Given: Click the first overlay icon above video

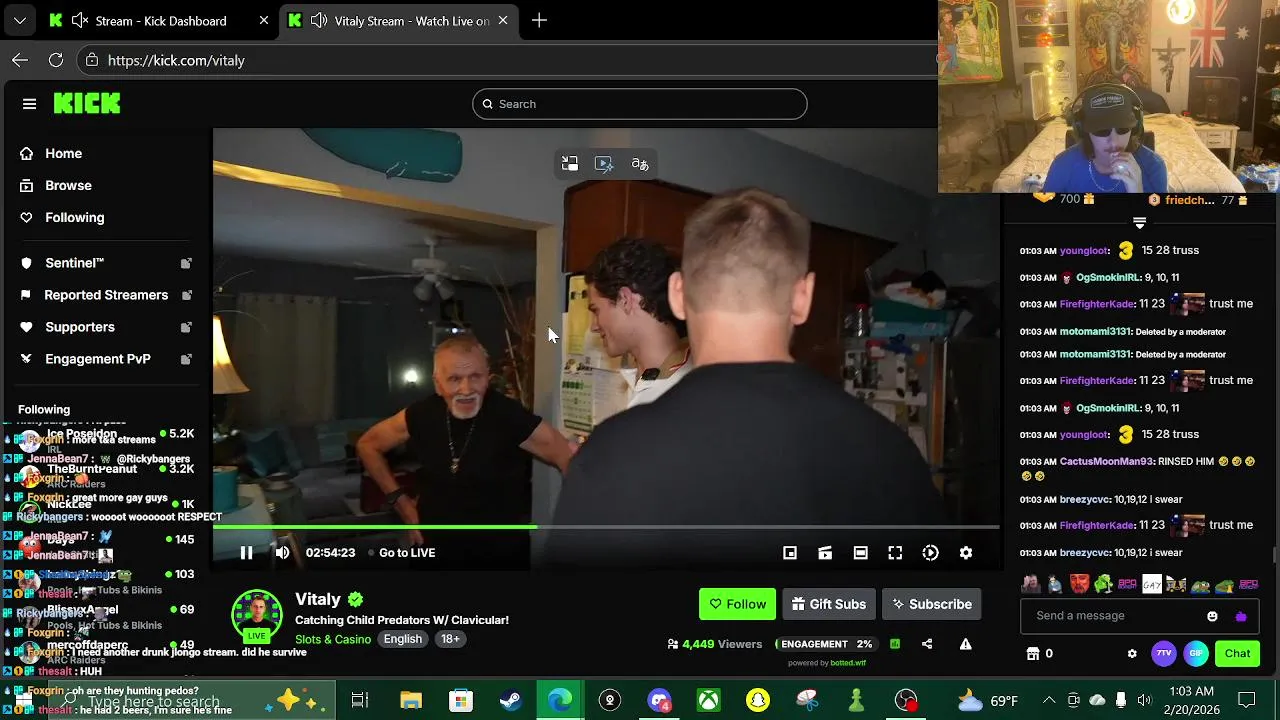Looking at the screenshot, I should [570, 164].
